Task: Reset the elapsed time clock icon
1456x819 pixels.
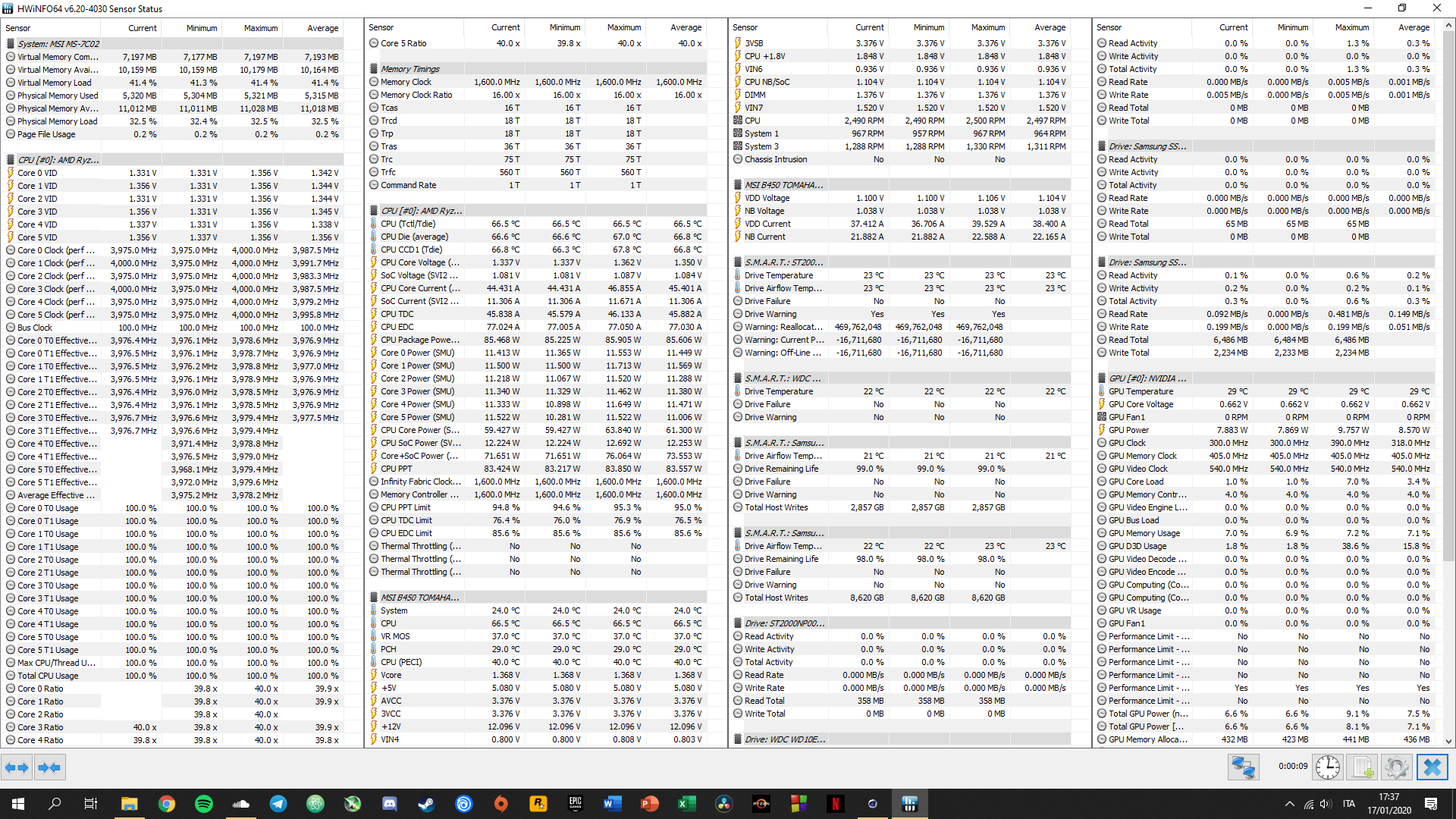Action: [x=1328, y=767]
